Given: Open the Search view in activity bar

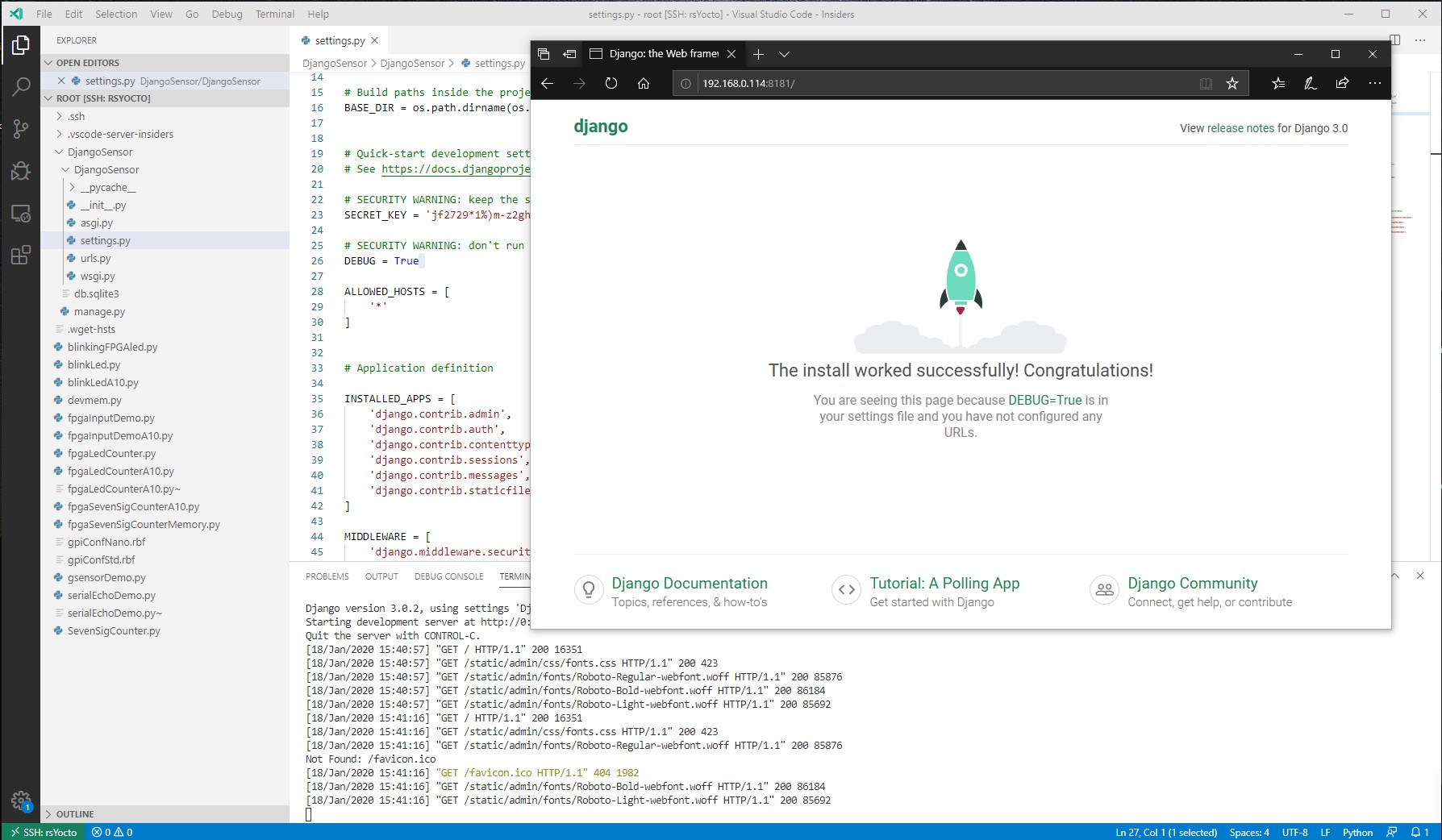Looking at the screenshot, I should 21,86.
